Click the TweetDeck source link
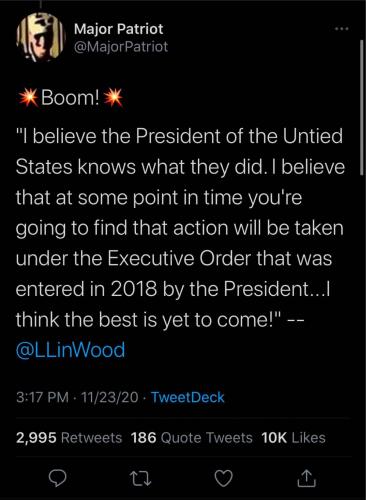 pyautogui.click(x=188, y=397)
